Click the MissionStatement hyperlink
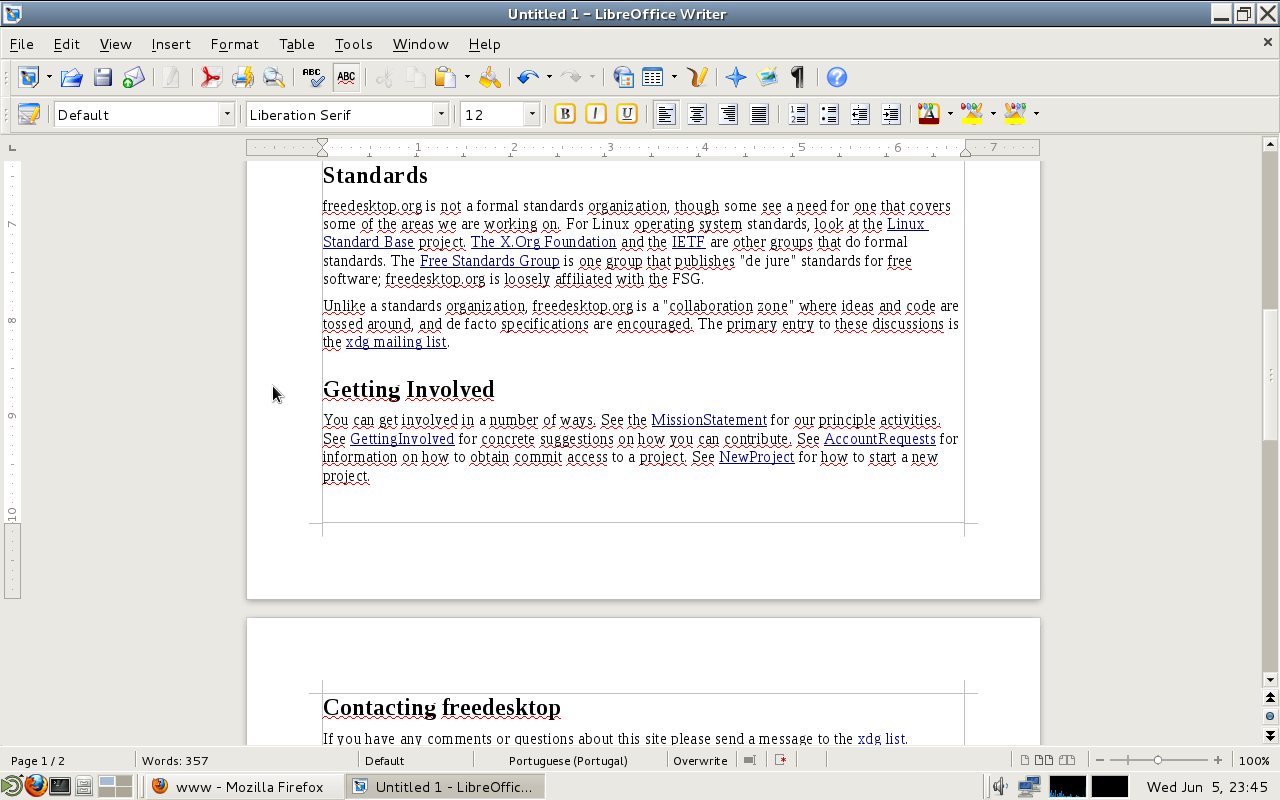The width and height of the screenshot is (1280, 800). tap(708, 420)
